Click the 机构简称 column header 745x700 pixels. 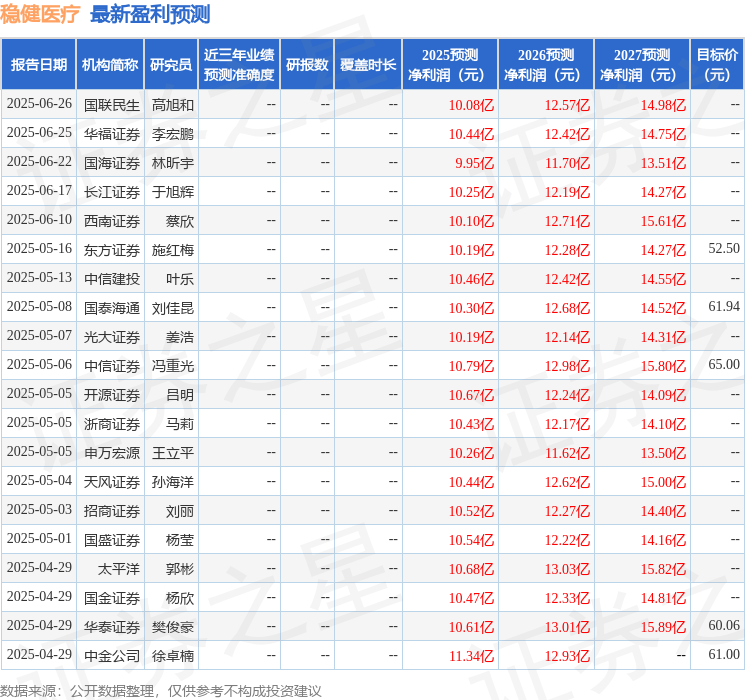tap(110, 65)
